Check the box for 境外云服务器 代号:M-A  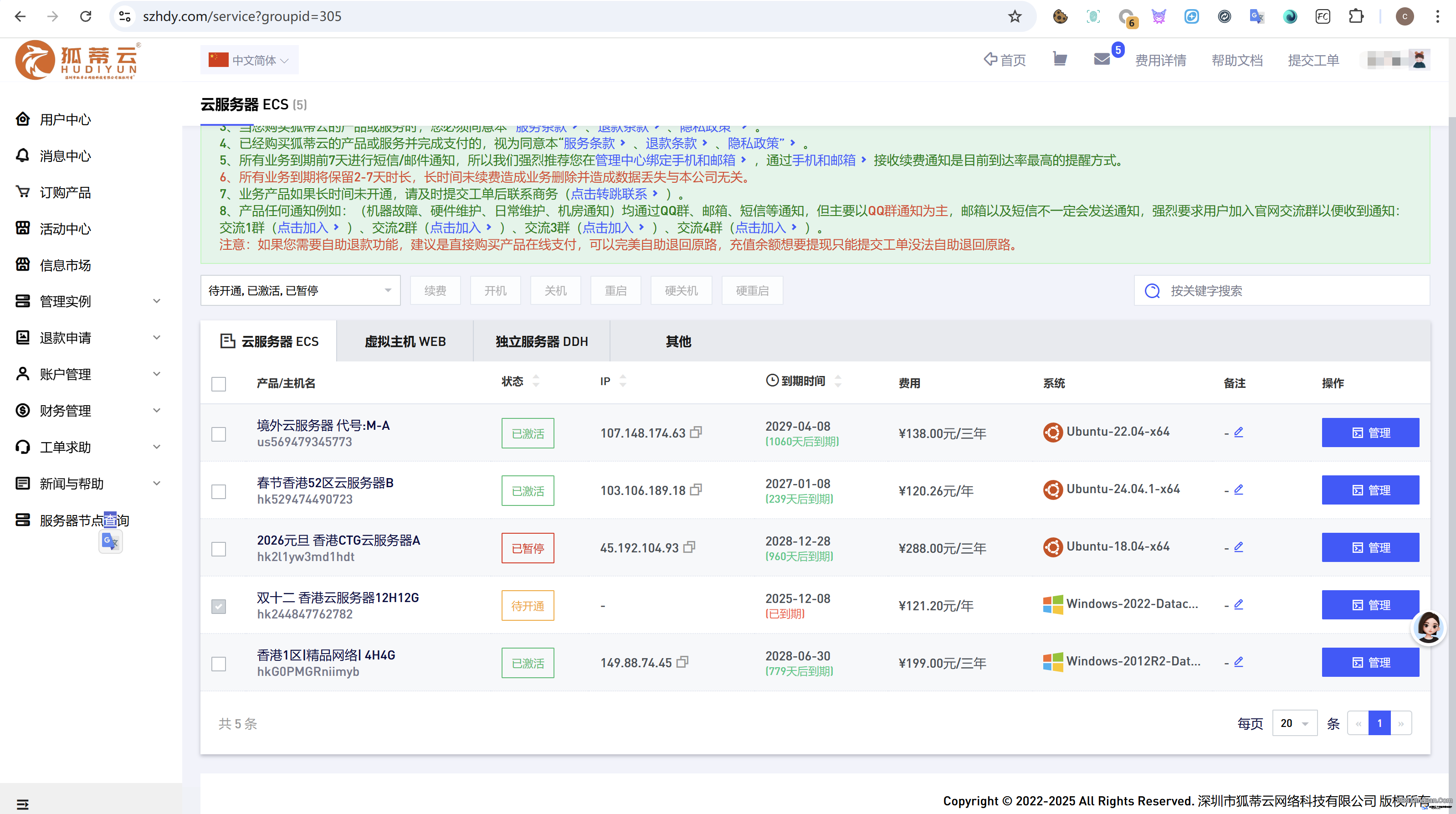point(219,434)
